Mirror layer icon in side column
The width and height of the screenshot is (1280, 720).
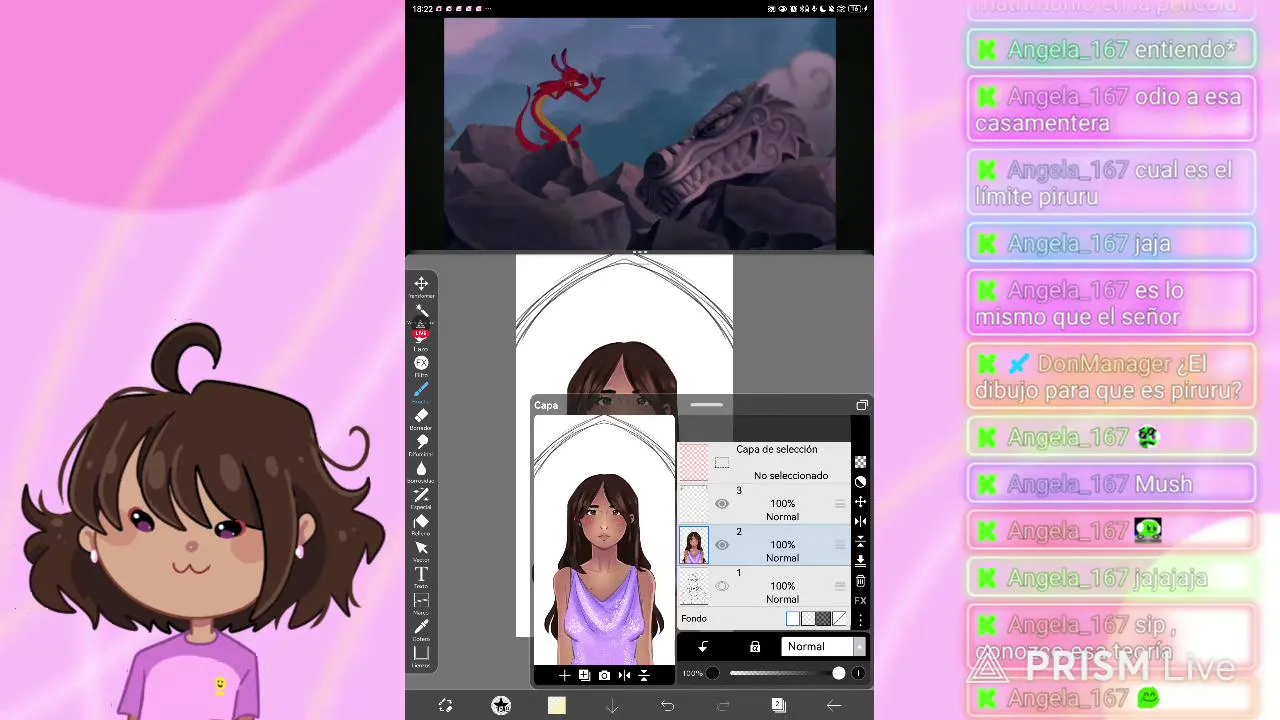(860, 521)
